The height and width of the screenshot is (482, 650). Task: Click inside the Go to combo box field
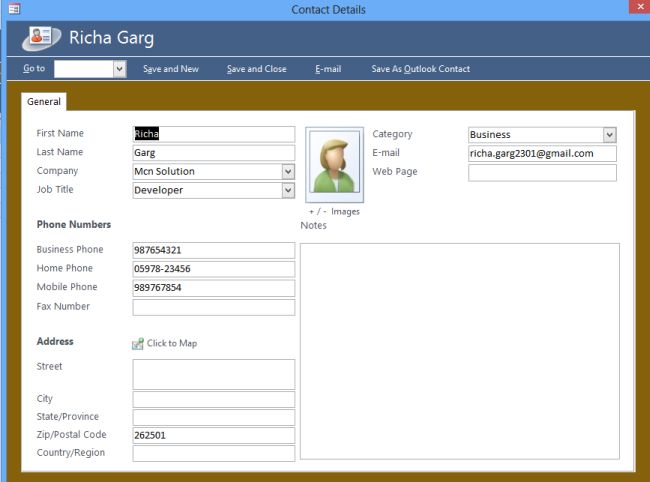click(x=84, y=69)
